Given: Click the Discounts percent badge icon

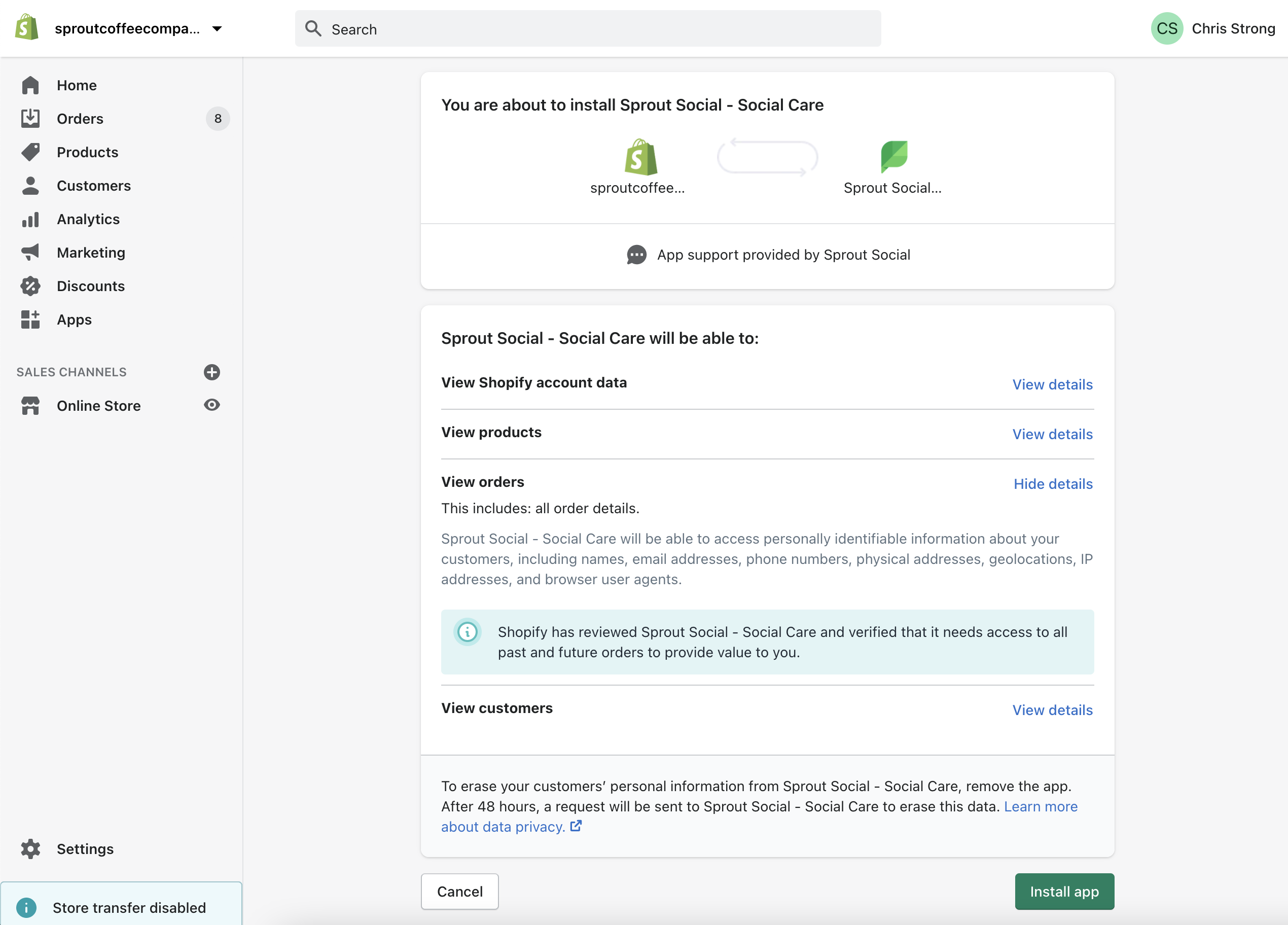Looking at the screenshot, I should [x=30, y=286].
